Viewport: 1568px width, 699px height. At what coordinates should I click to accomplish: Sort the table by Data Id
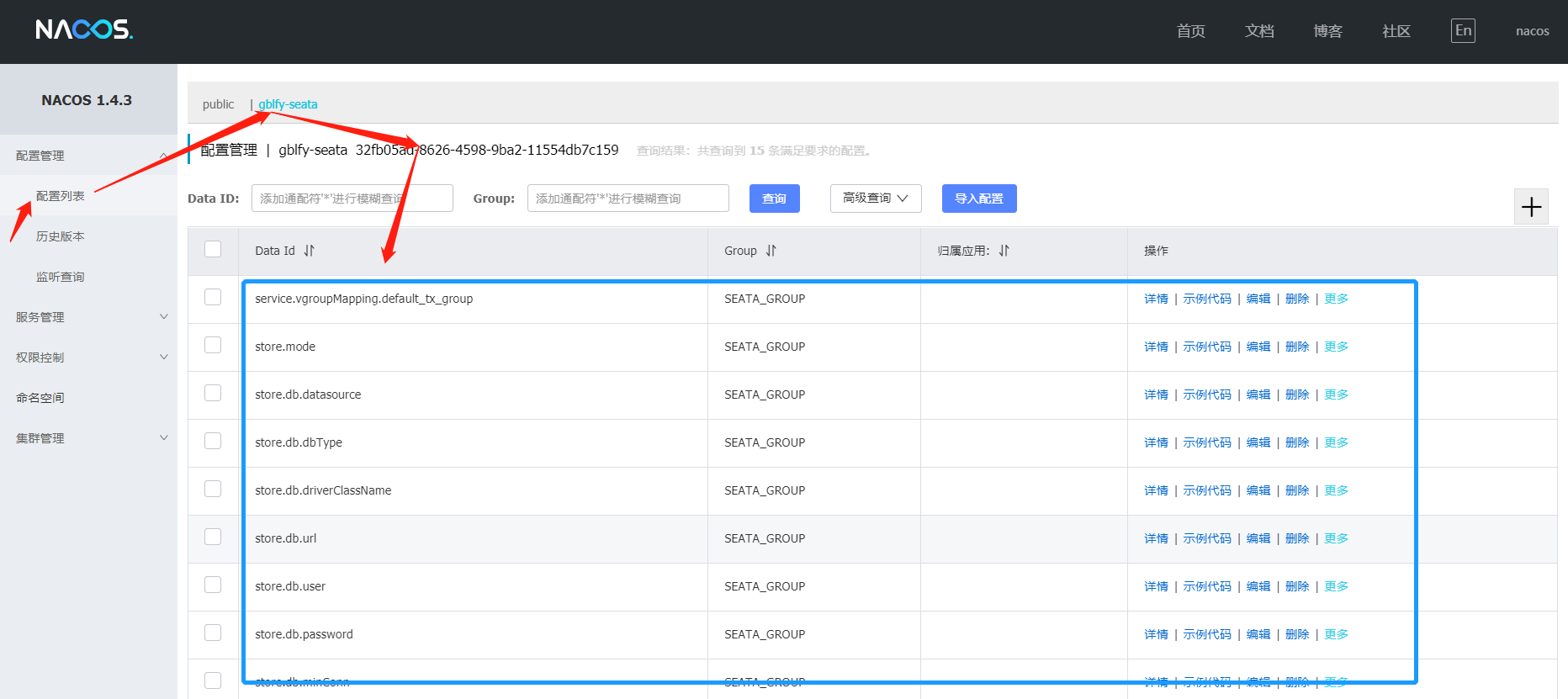pyautogui.click(x=309, y=251)
